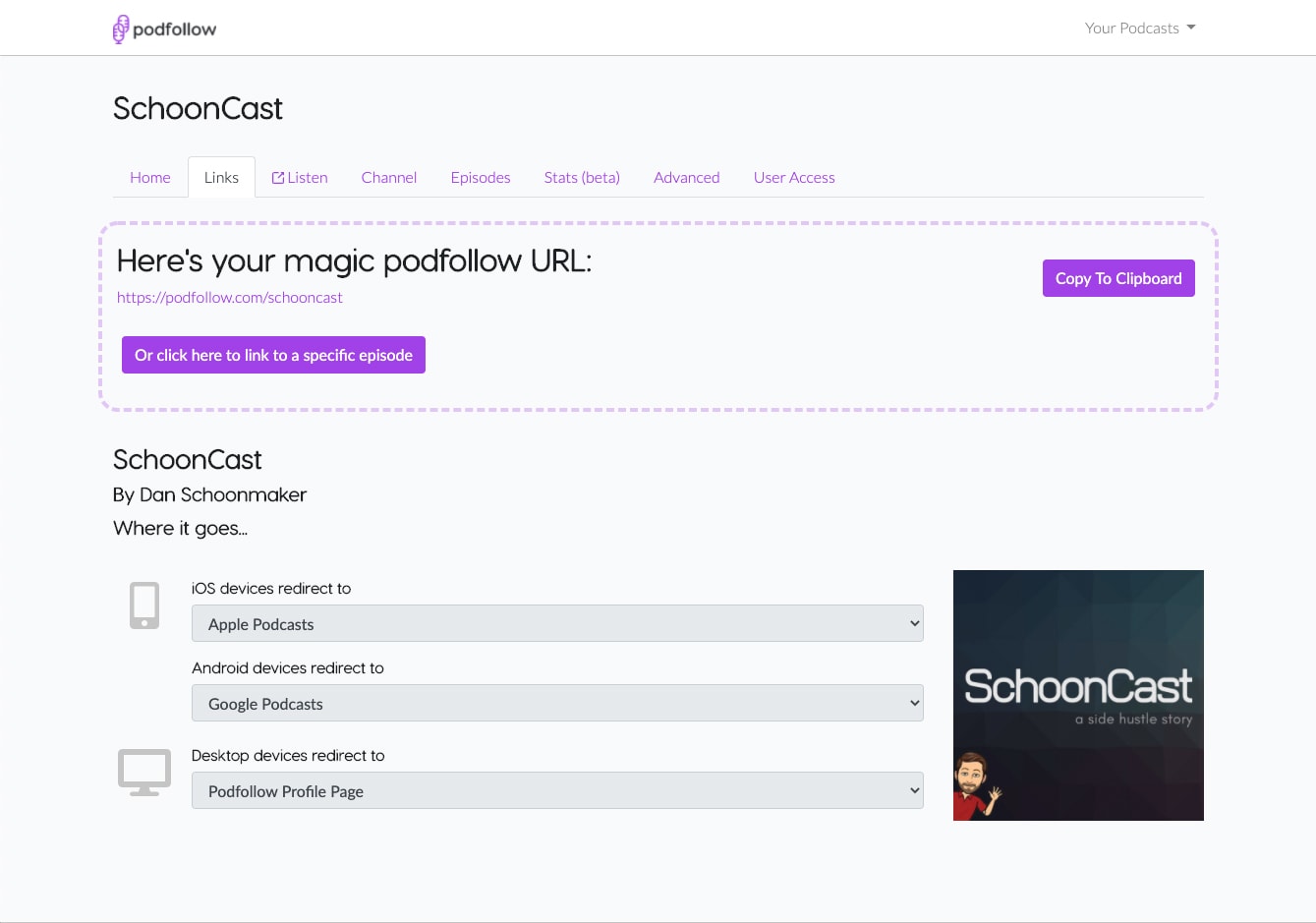Image resolution: width=1316 pixels, height=923 pixels.
Task: View the Stats (beta) tab
Action: point(582,178)
